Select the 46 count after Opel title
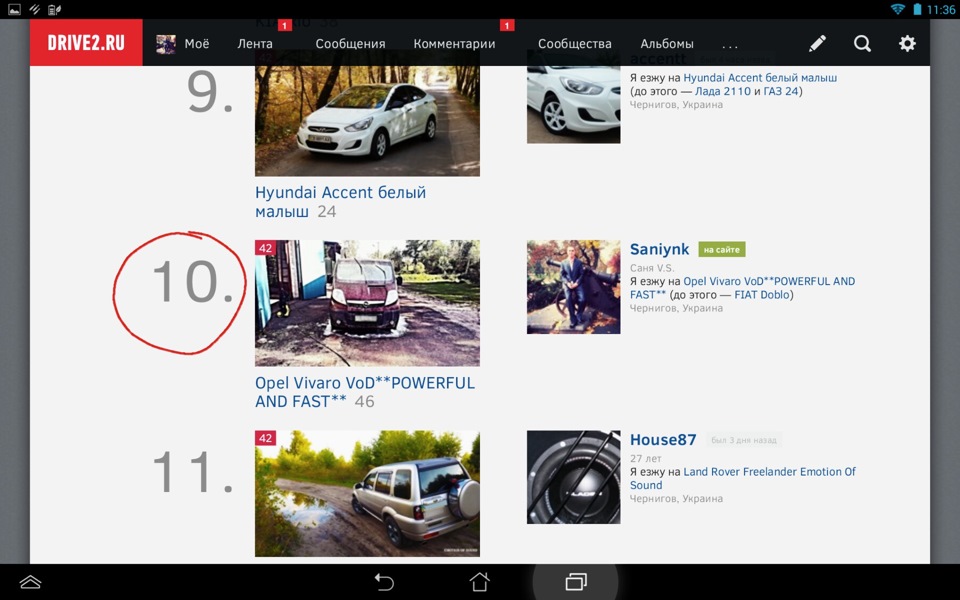 coord(364,402)
